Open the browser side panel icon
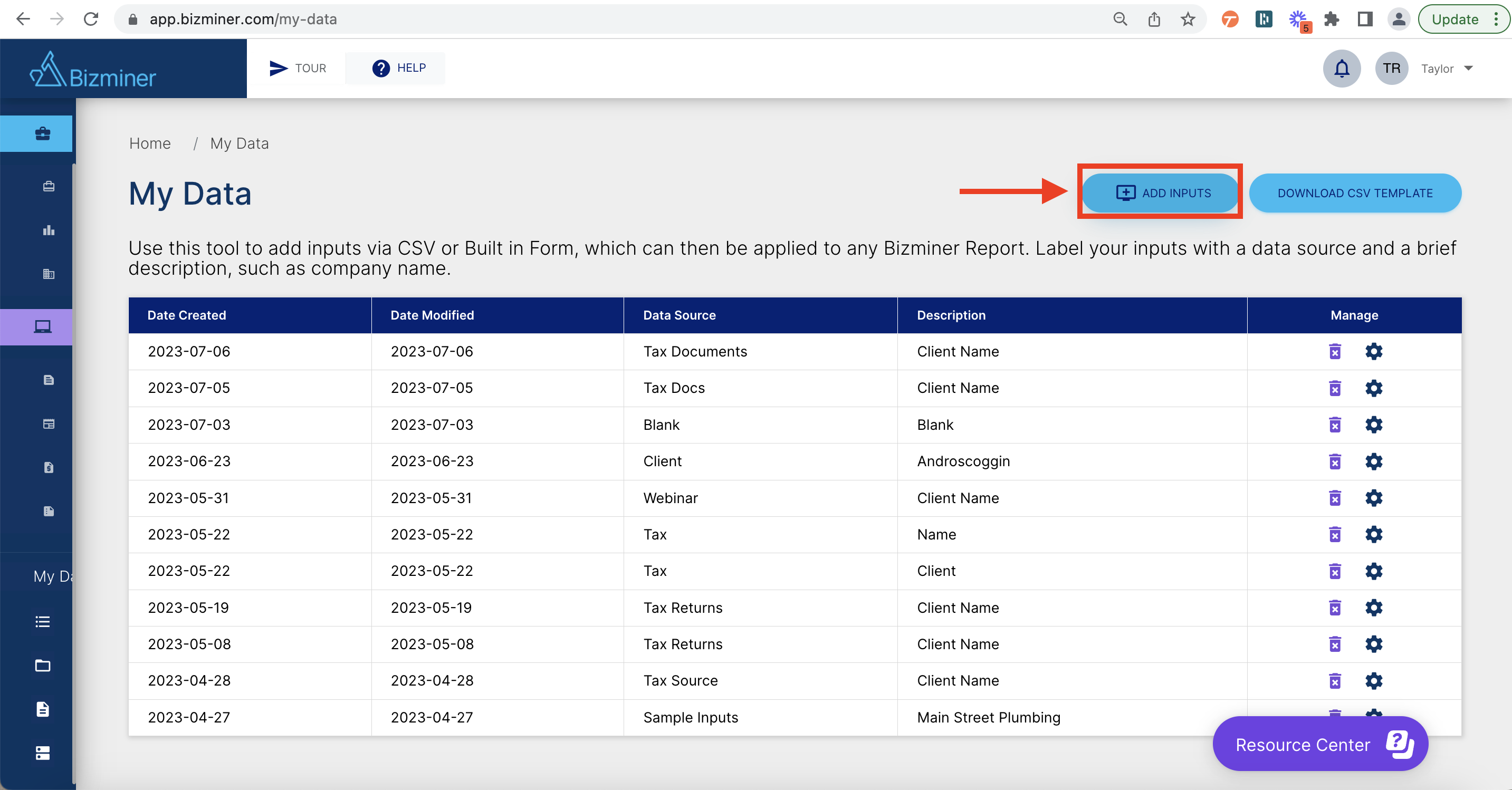1512x790 pixels. point(1365,20)
